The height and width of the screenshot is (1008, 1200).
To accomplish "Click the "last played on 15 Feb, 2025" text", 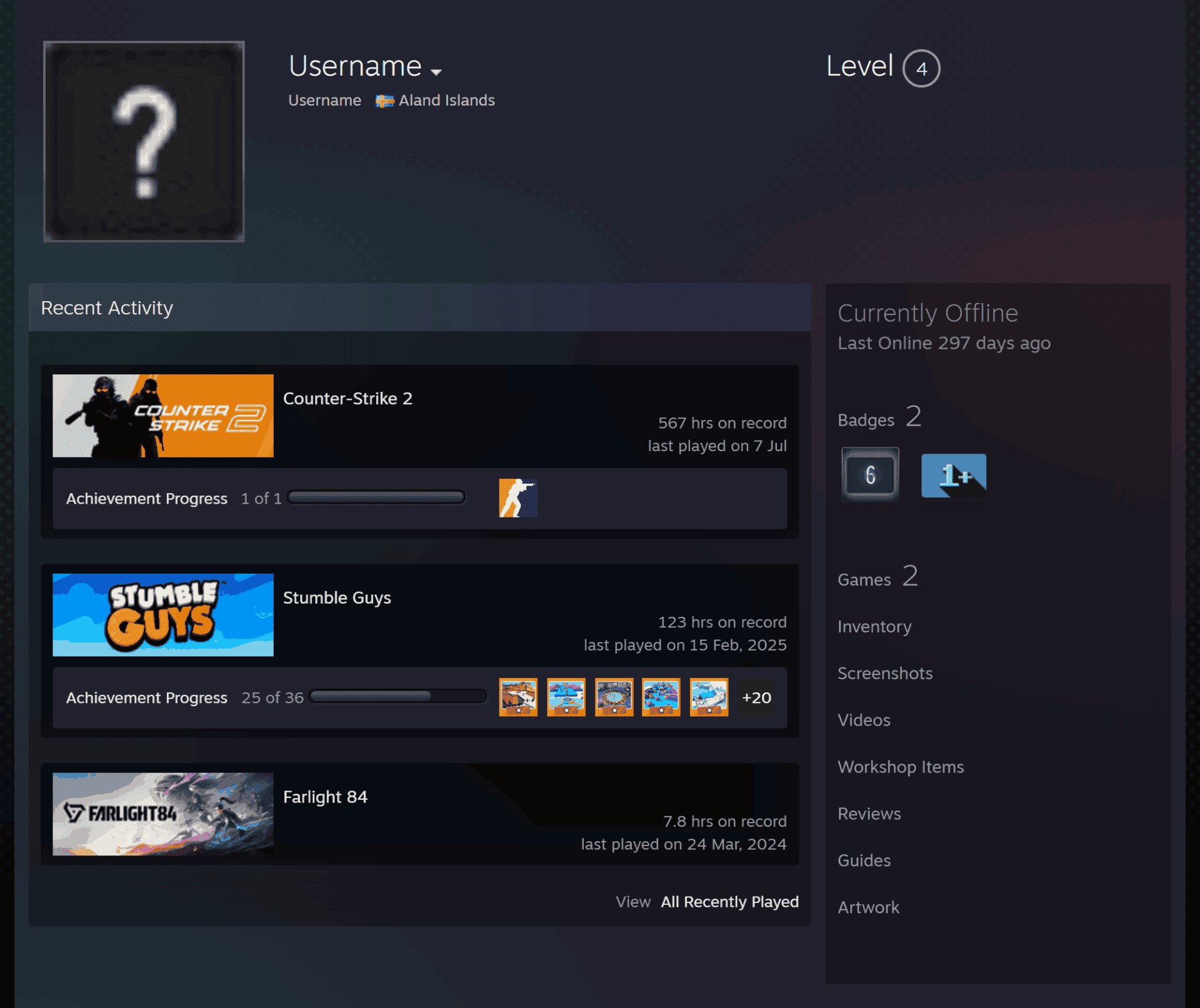I will (x=685, y=646).
